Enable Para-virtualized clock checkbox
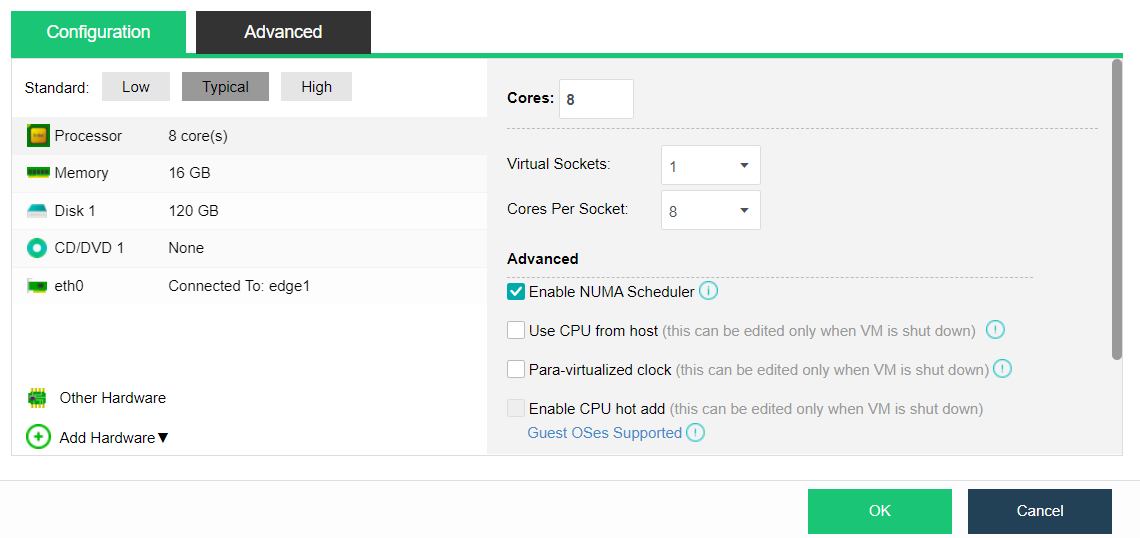1140x538 pixels. tap(516, 369)
